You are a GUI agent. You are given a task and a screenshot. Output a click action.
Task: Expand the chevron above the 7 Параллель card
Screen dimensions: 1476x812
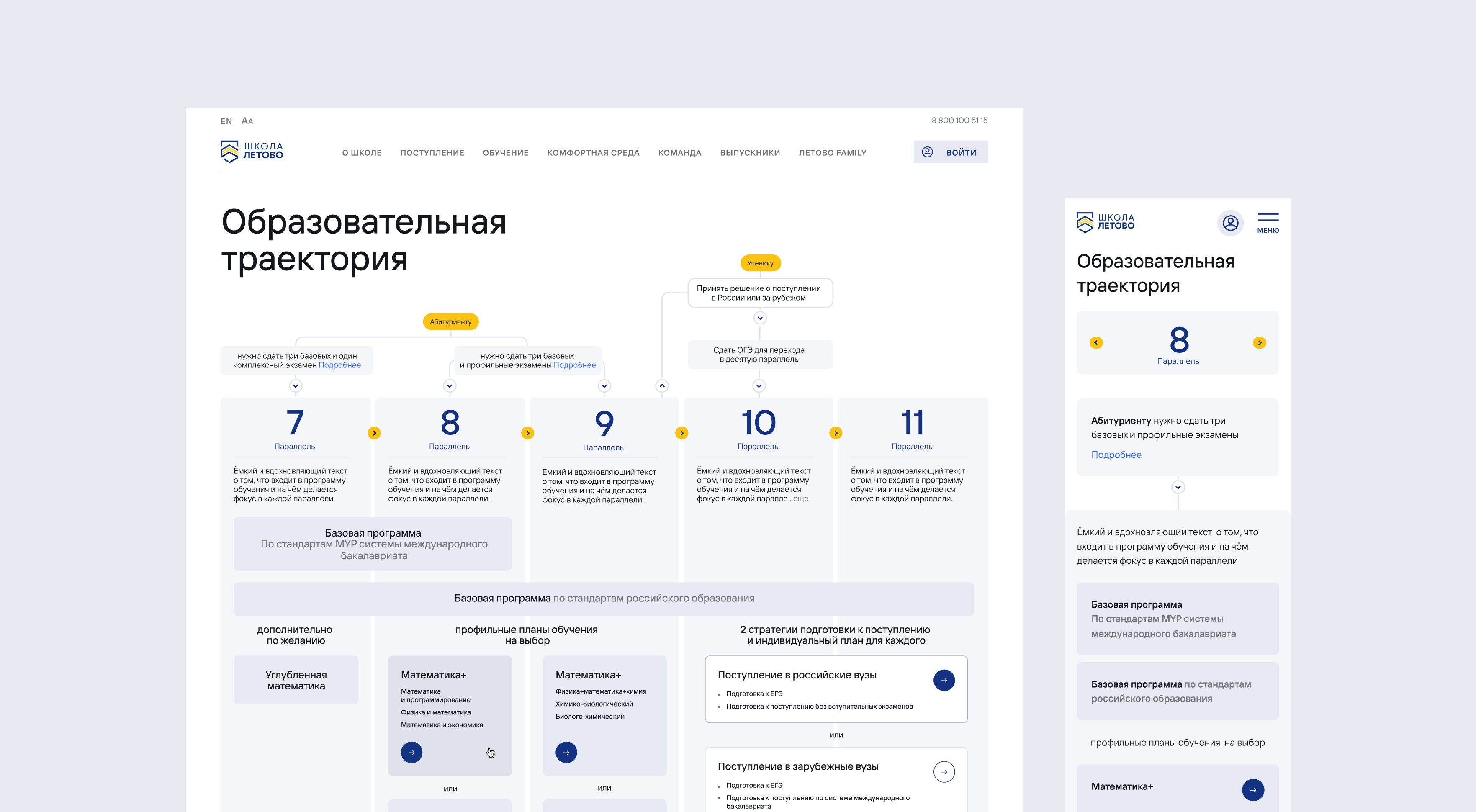(x=296, y=385)
